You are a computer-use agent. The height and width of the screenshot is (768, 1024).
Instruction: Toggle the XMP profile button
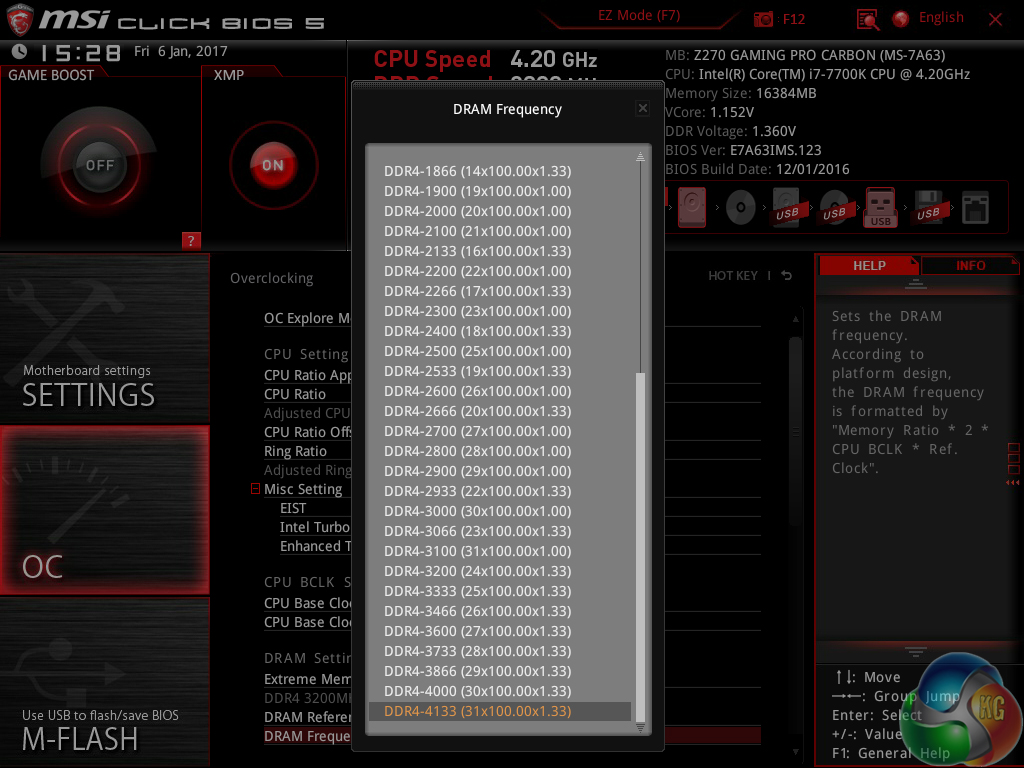(273, 165)
